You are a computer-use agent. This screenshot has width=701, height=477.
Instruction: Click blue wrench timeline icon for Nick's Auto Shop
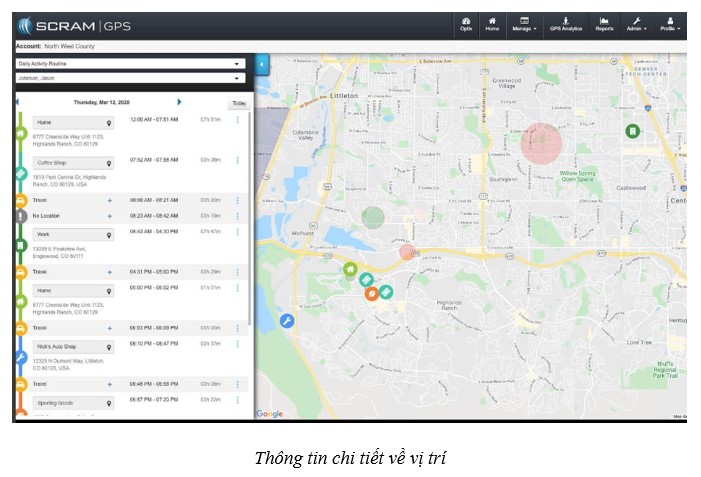(x=21, y=358)
